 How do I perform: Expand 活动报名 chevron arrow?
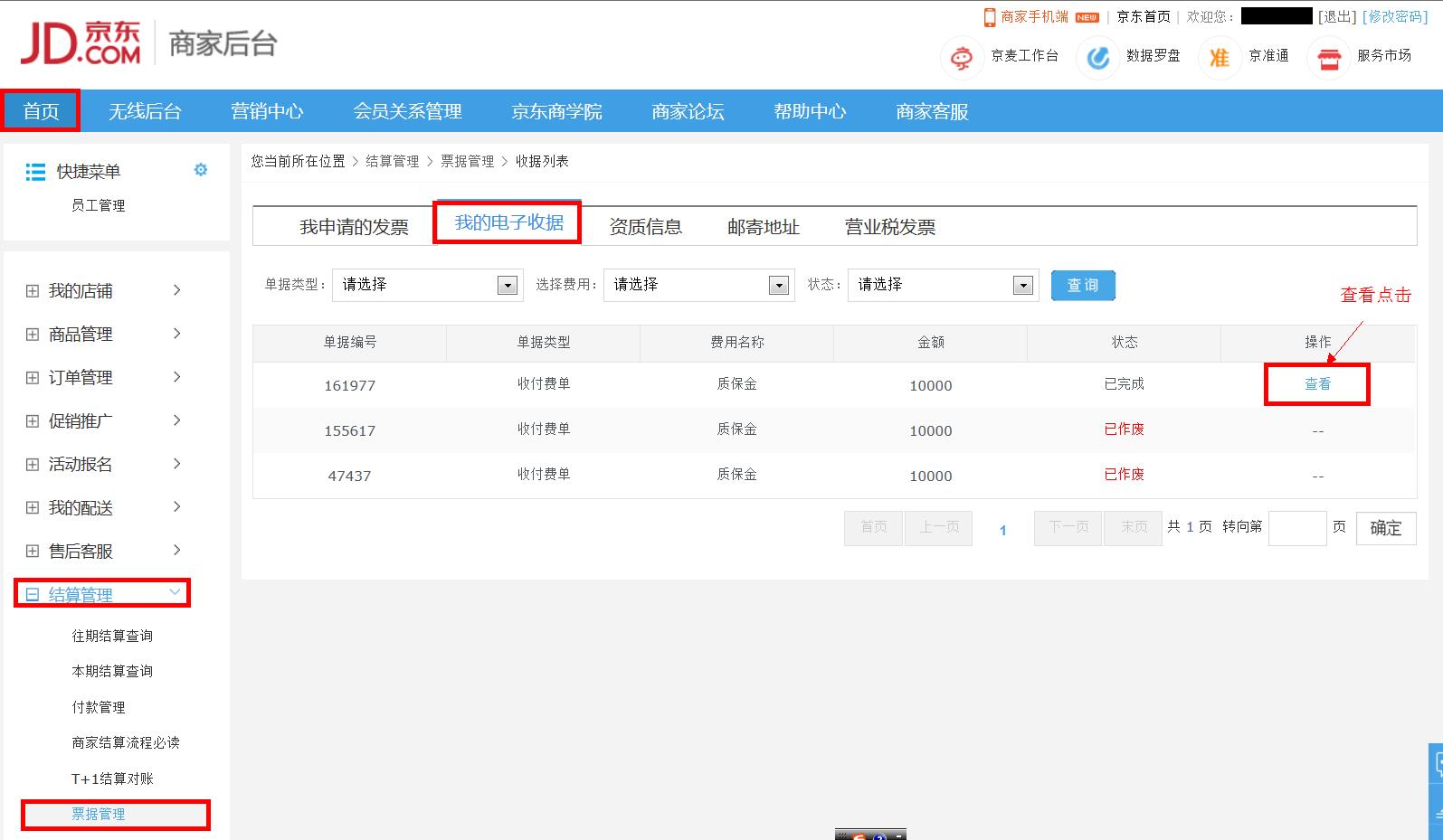(177, 464)
